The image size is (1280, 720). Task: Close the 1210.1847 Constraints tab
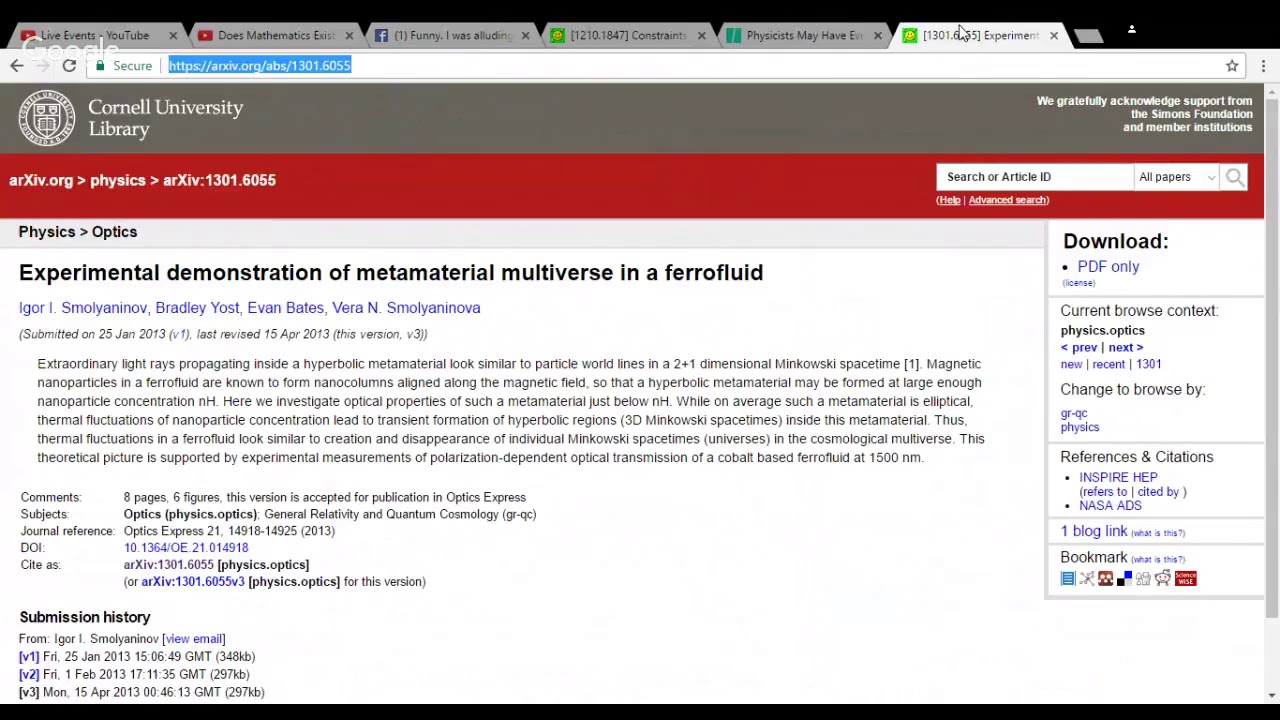[x=701, y=36]
